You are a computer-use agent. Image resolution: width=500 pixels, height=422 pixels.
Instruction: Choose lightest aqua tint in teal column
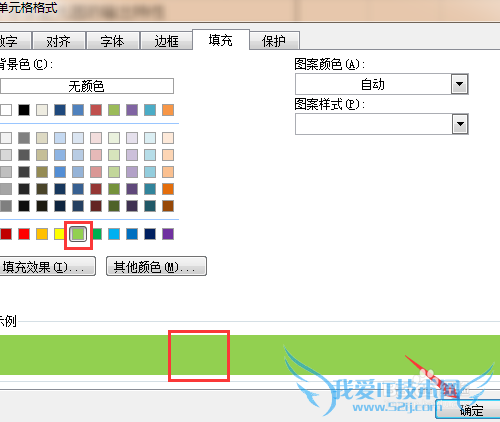pyautogui.click(x=150, y=138)
